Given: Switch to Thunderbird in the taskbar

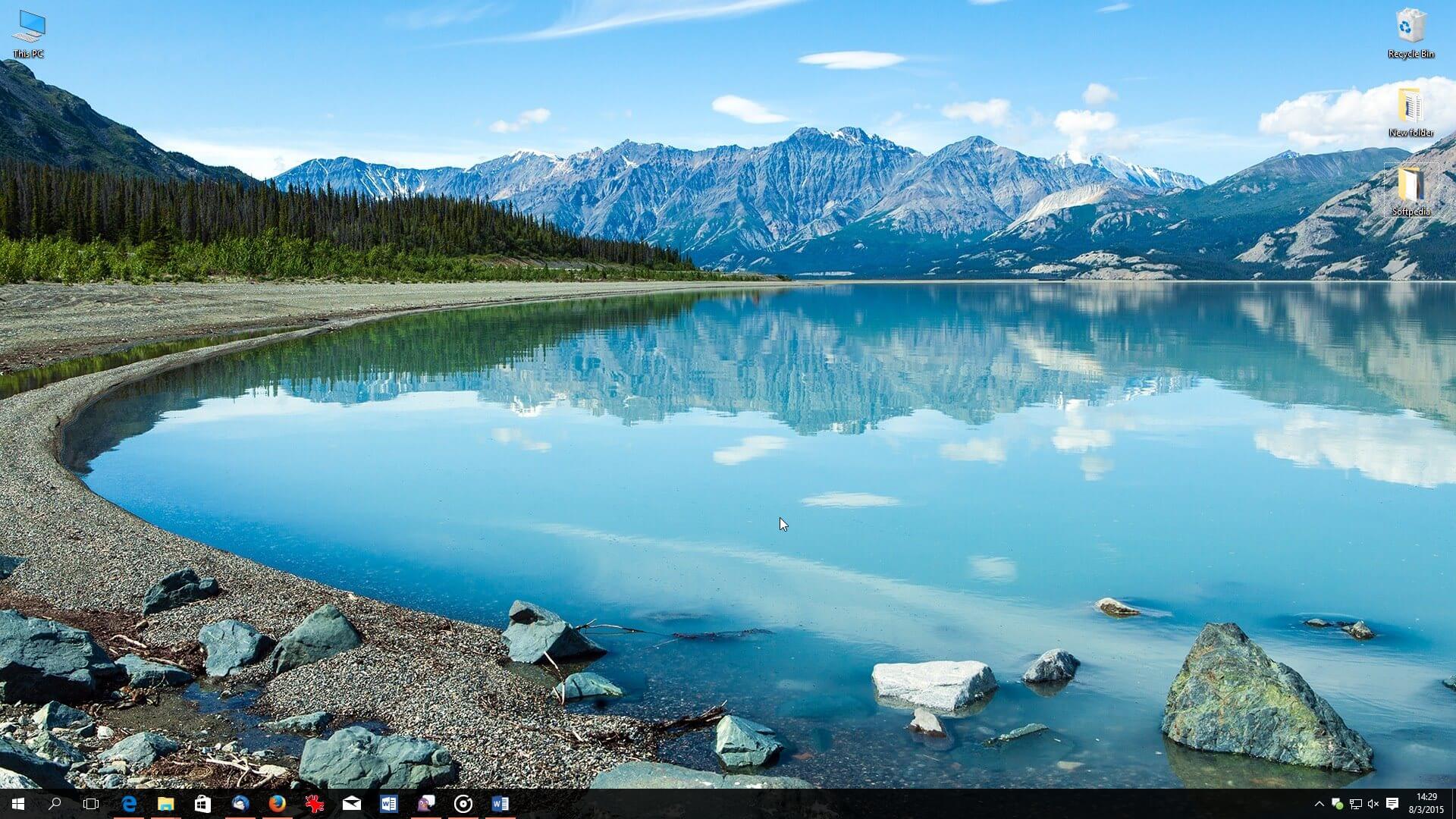Looking at the screenshot, I should pyautogui.click(x=240, y=804).
